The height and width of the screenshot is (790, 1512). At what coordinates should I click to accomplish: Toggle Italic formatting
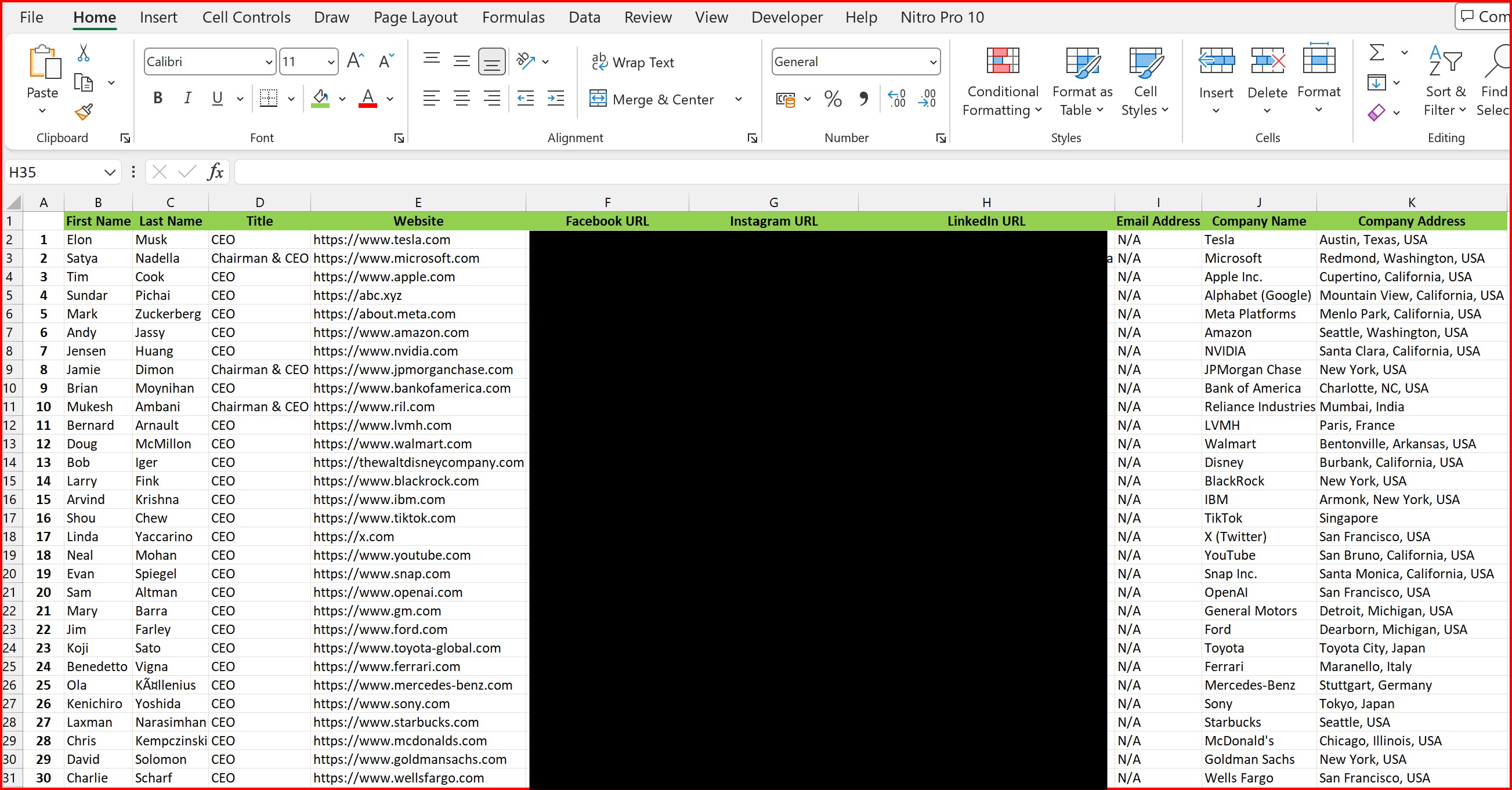point(187,99)
